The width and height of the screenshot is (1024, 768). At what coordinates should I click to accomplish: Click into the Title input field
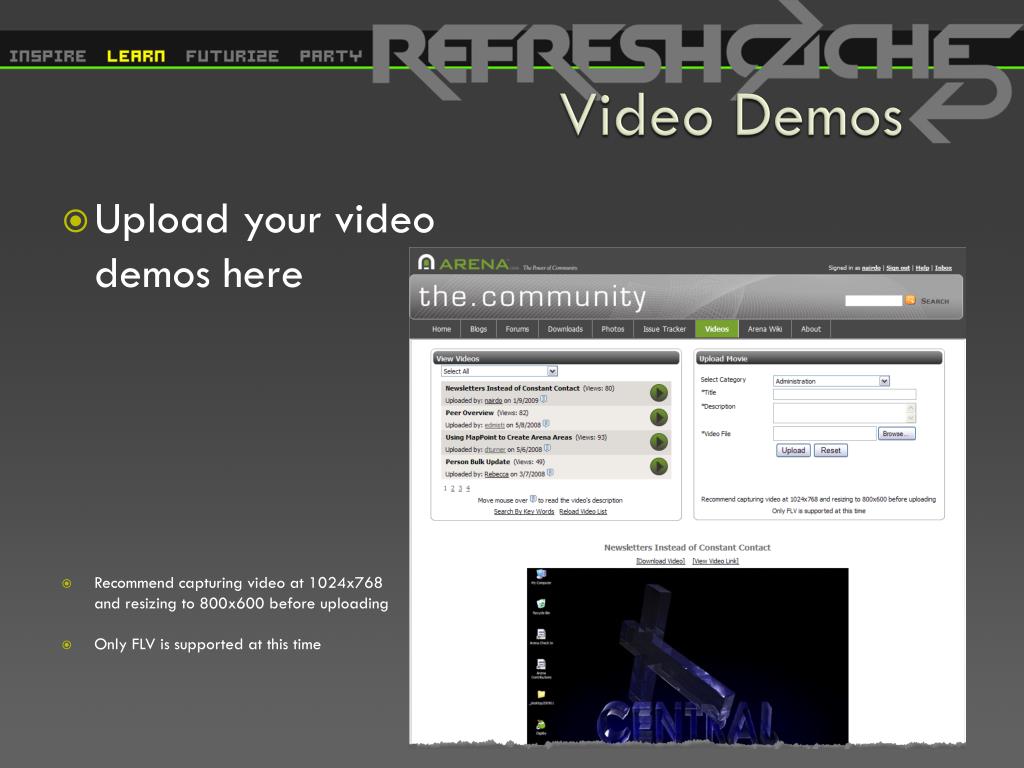(x=844, y=394)
